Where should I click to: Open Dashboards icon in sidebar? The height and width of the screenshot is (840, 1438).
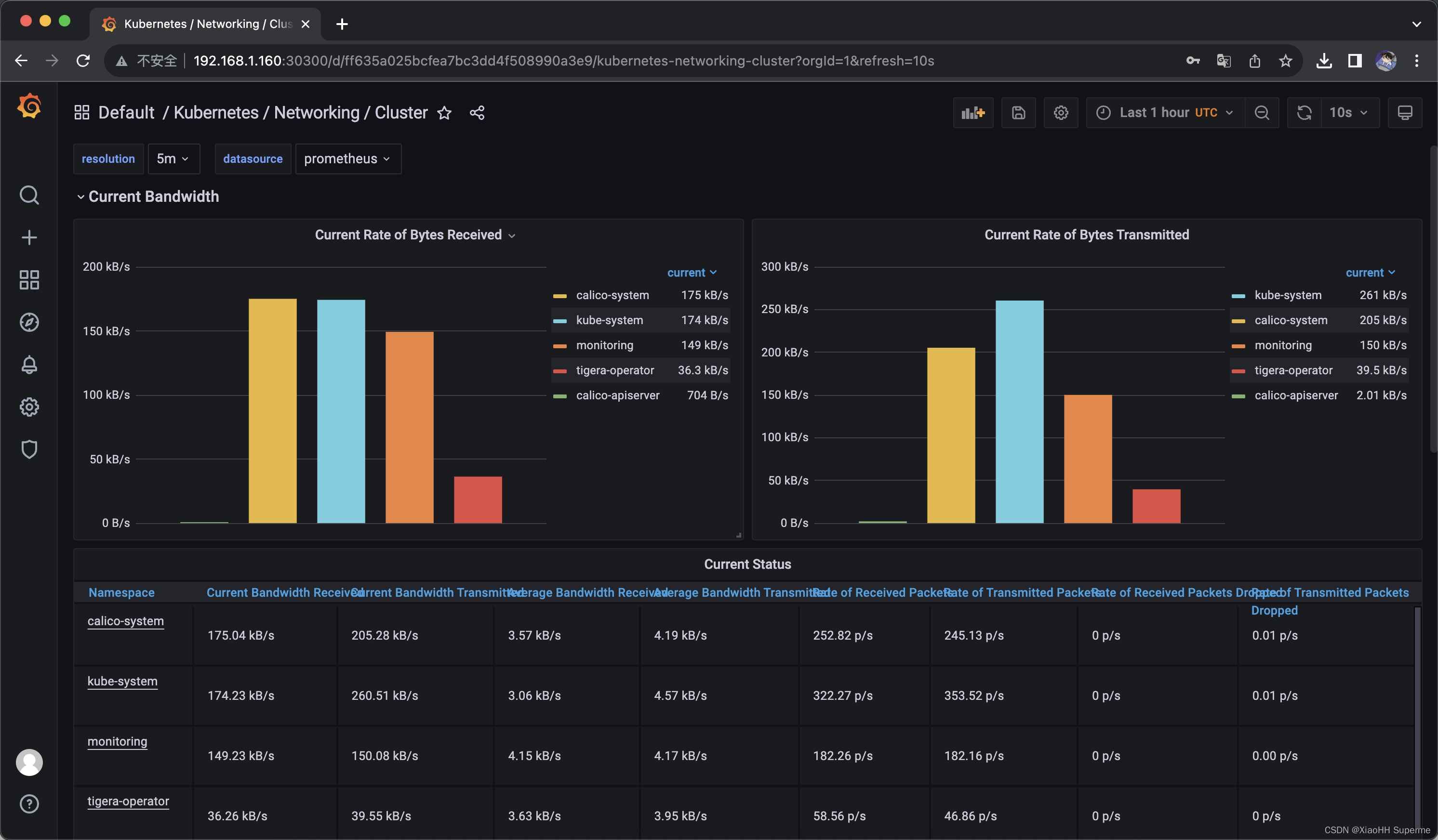(x=29, y=280)
